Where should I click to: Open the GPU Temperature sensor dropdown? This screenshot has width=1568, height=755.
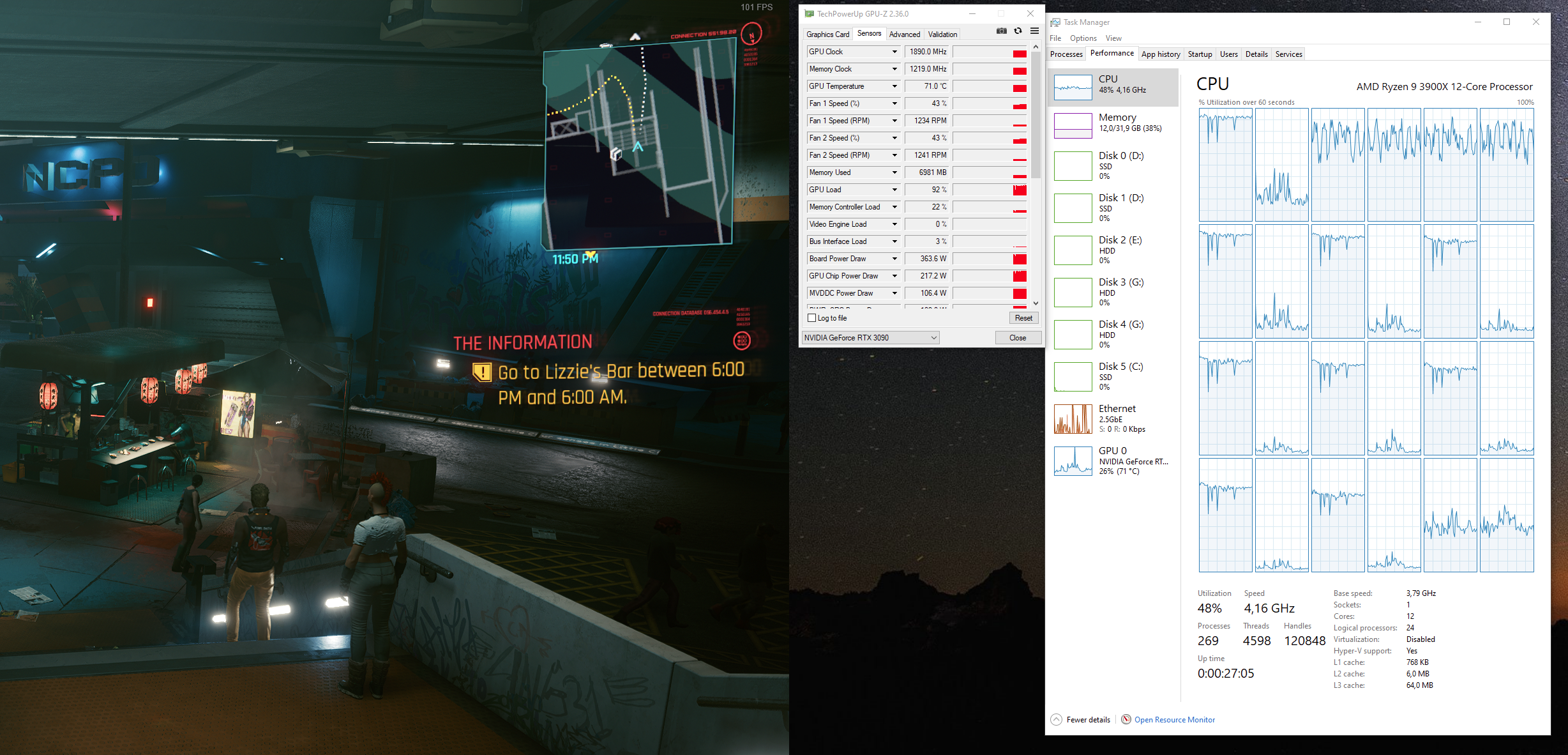tap(894, 86)
